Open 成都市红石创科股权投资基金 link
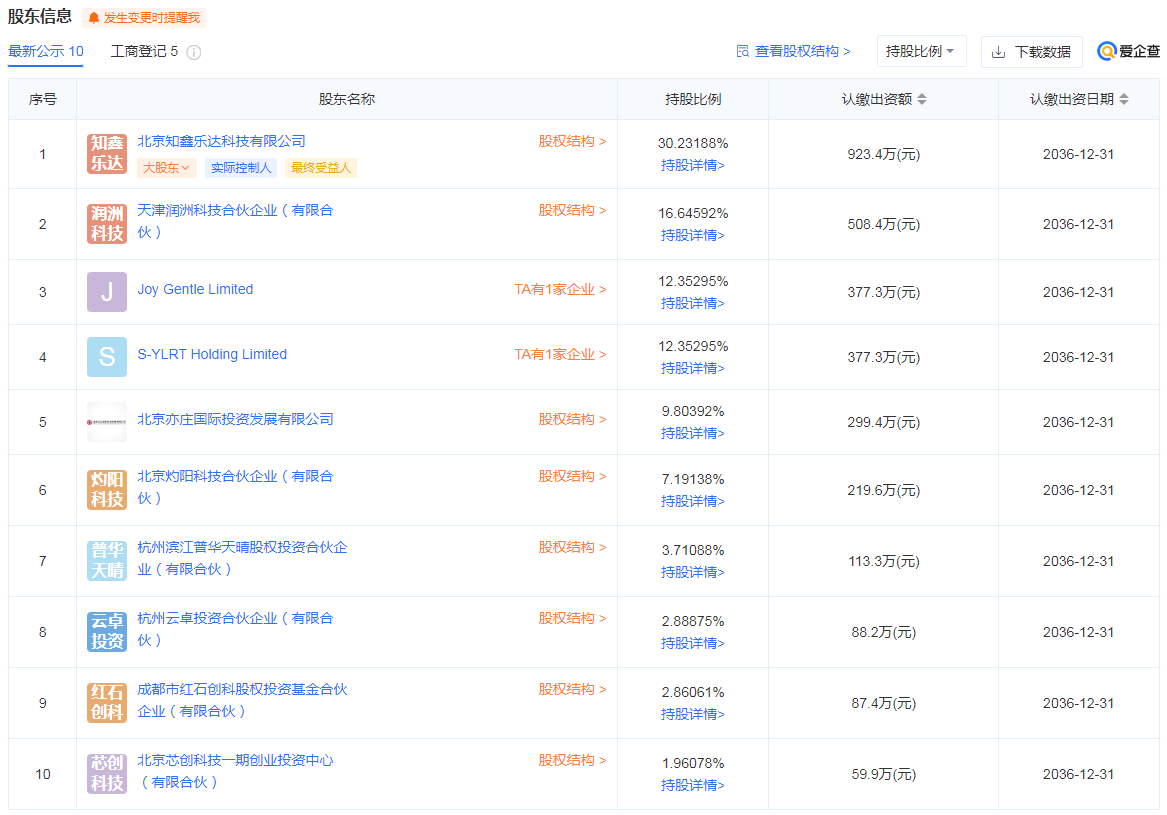Image resolution: width=1167 pixels, height=815 pixels. pyautogui.click(x=242, y=700)
